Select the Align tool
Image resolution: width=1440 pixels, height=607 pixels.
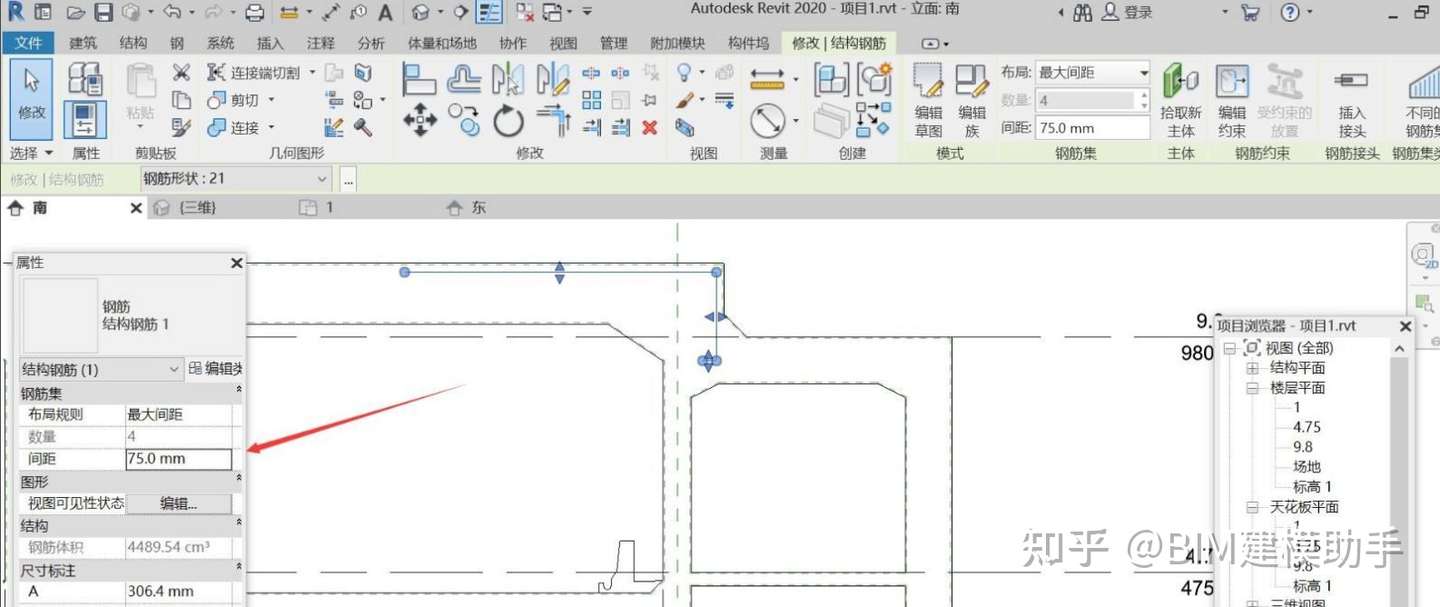tap(420, 78)
